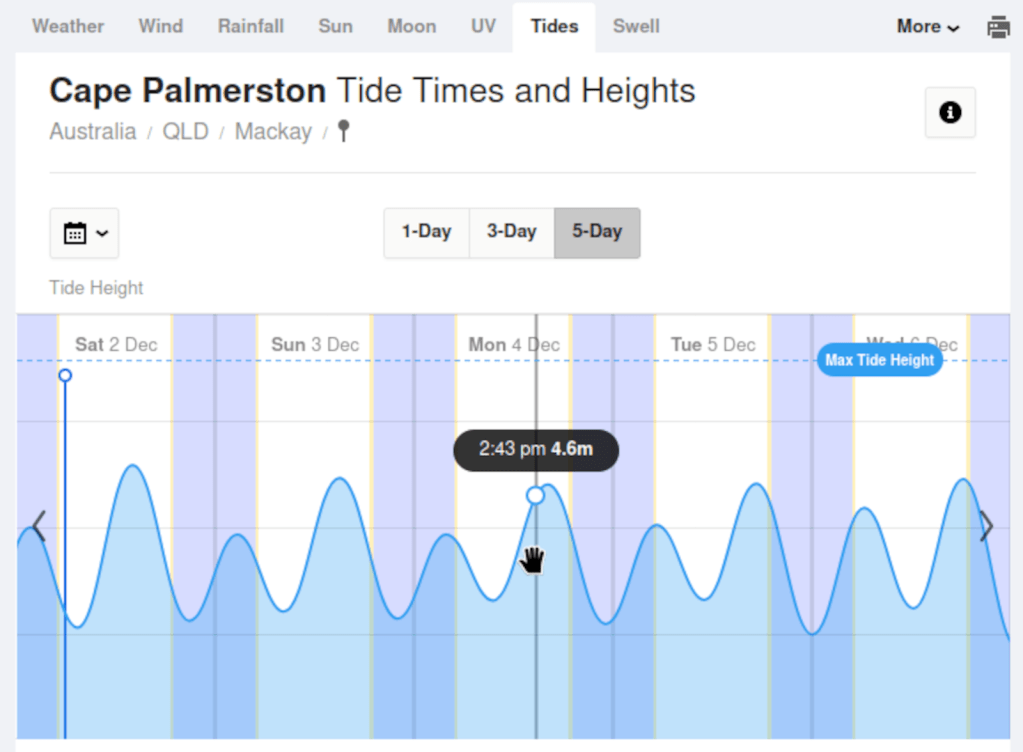
Task: Select the 5-Day view
Action: [597, 232]
